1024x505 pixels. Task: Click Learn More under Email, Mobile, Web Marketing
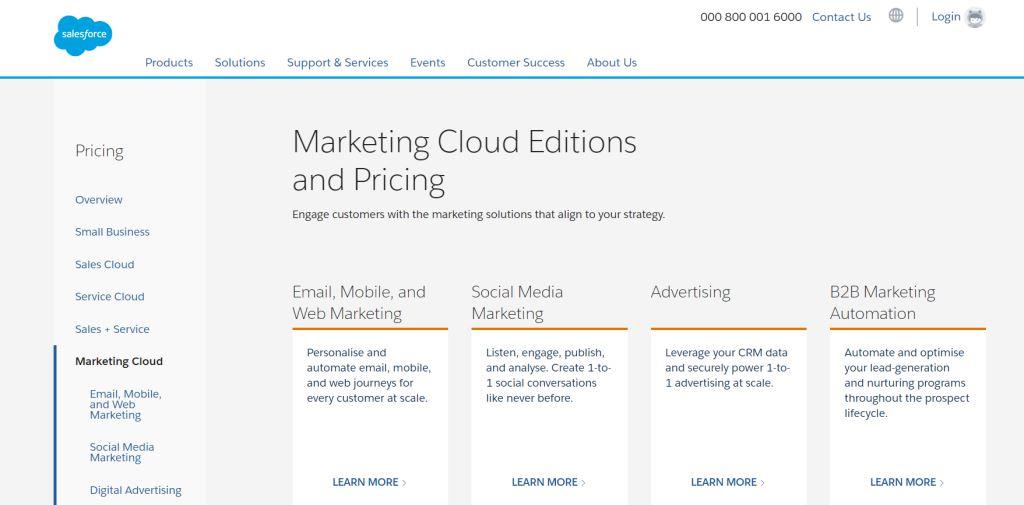tap(370, 482)
